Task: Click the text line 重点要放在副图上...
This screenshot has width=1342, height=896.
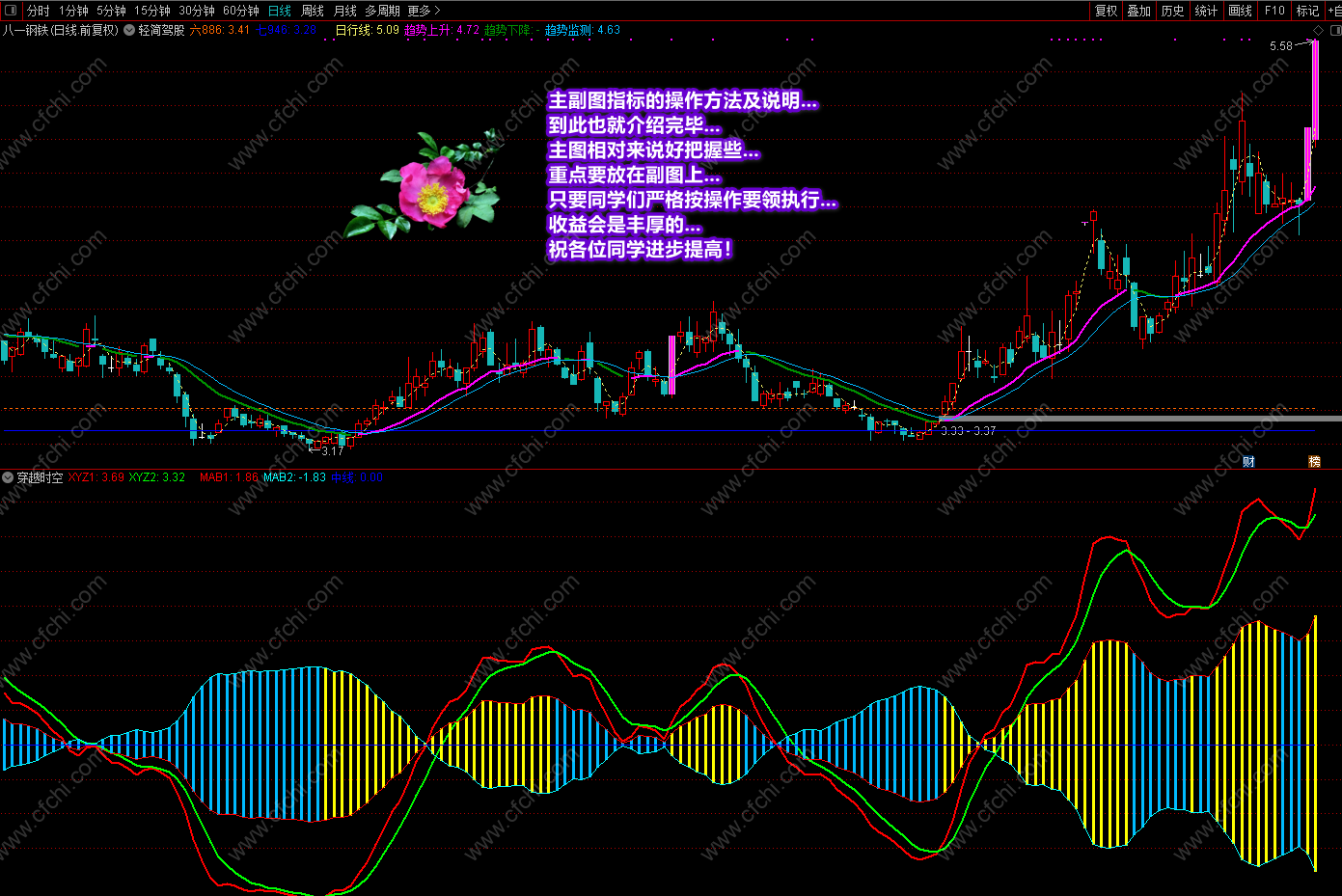Action: pos(634,176)
